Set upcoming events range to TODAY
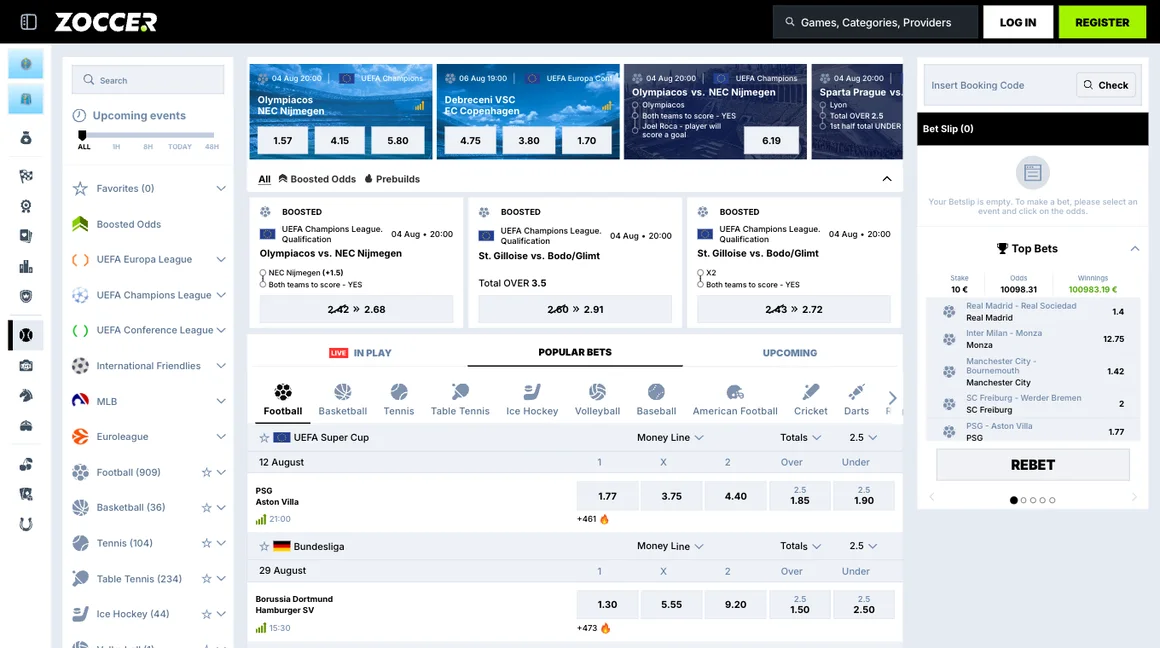The image size is (1160, 648). coord(180,146)
